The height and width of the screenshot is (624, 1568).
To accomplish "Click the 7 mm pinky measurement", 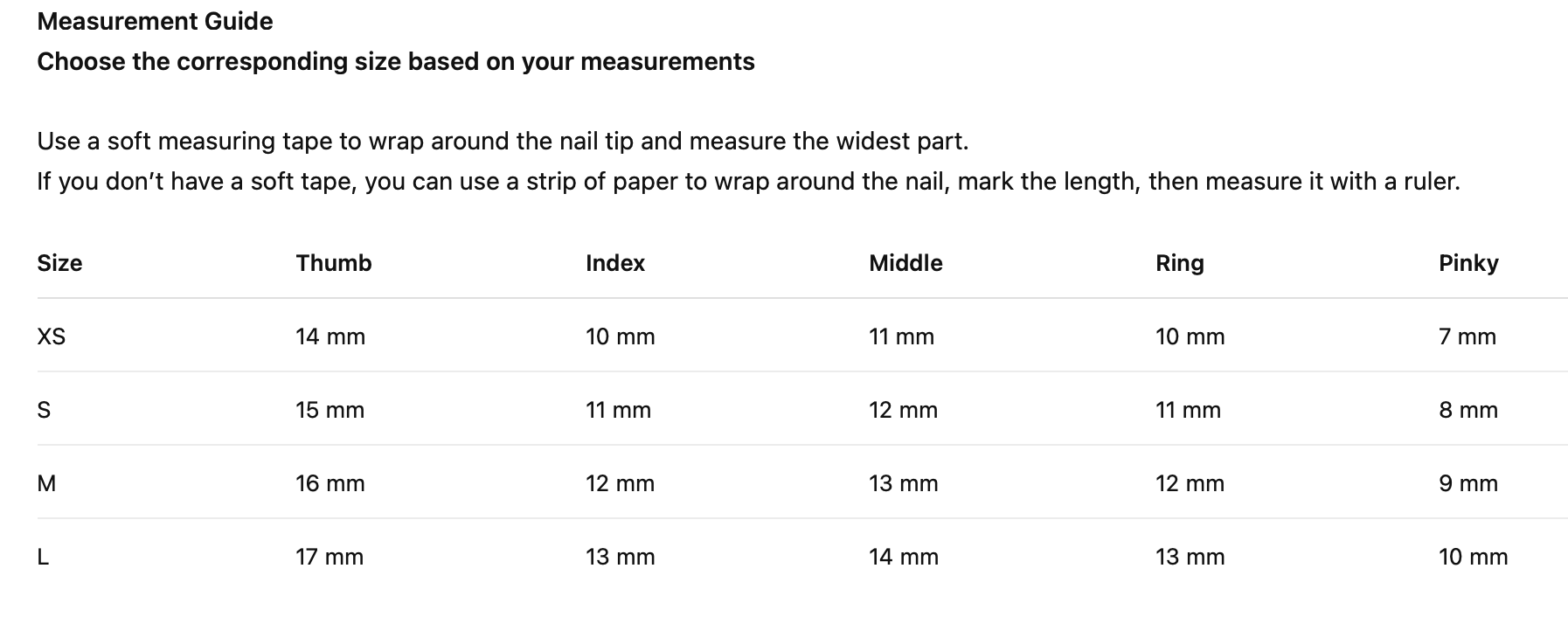I will [x=1467, y=336].
